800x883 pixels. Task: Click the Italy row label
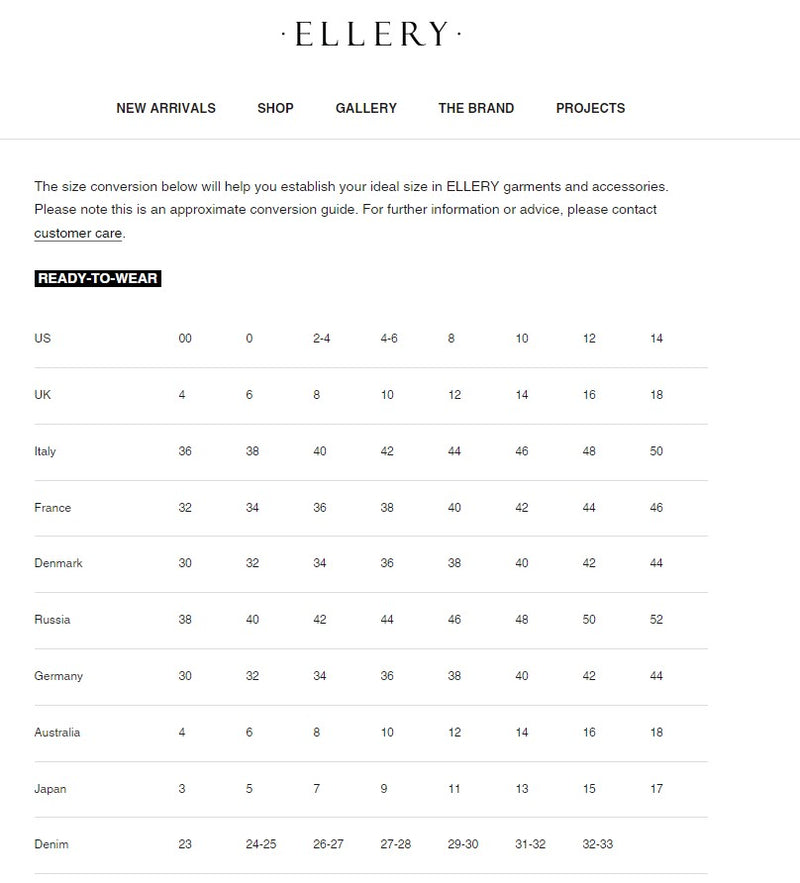(45, 451)
